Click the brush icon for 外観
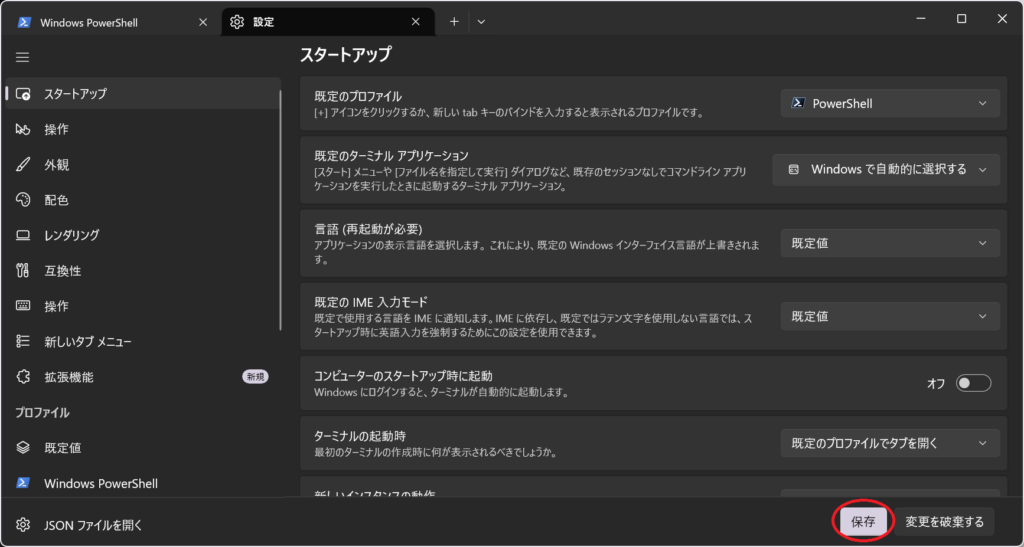This screenshot has height=547, width=1024. [x=23, y=165]
